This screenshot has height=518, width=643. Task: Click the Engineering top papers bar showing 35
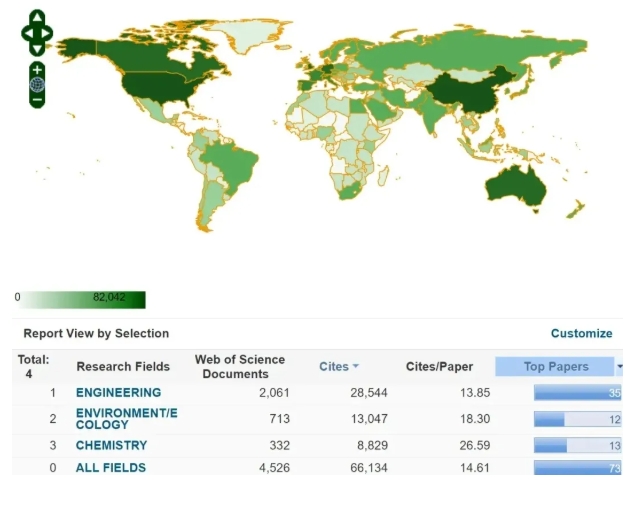(577, 393)
